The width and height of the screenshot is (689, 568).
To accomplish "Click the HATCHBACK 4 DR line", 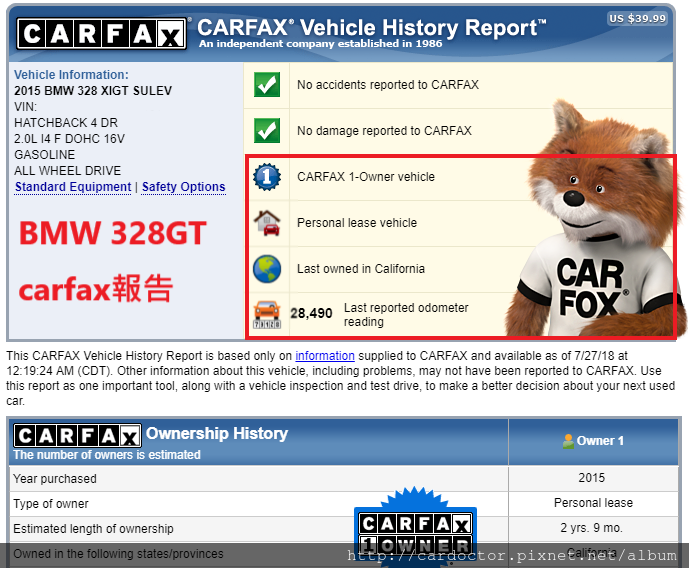I will (66, 123).
